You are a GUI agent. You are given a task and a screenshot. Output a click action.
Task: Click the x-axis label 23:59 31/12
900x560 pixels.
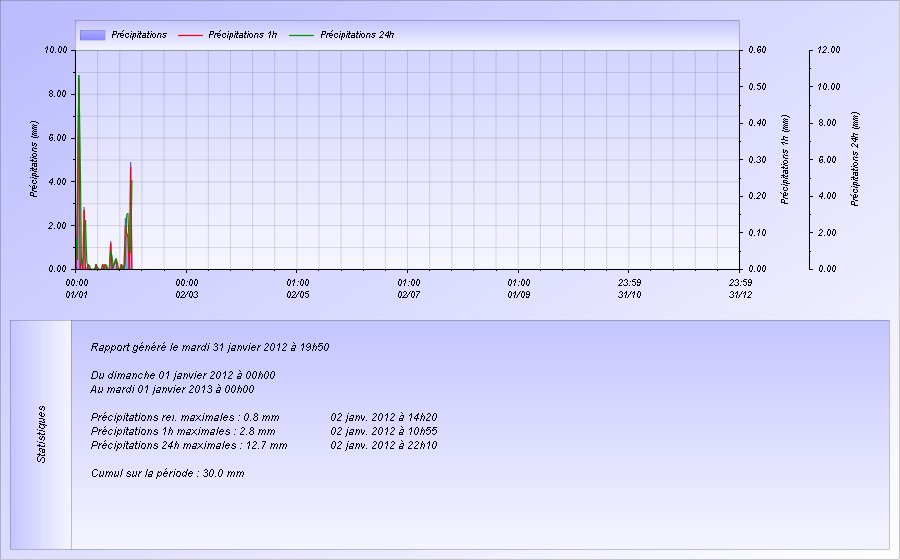coord(740,289)
